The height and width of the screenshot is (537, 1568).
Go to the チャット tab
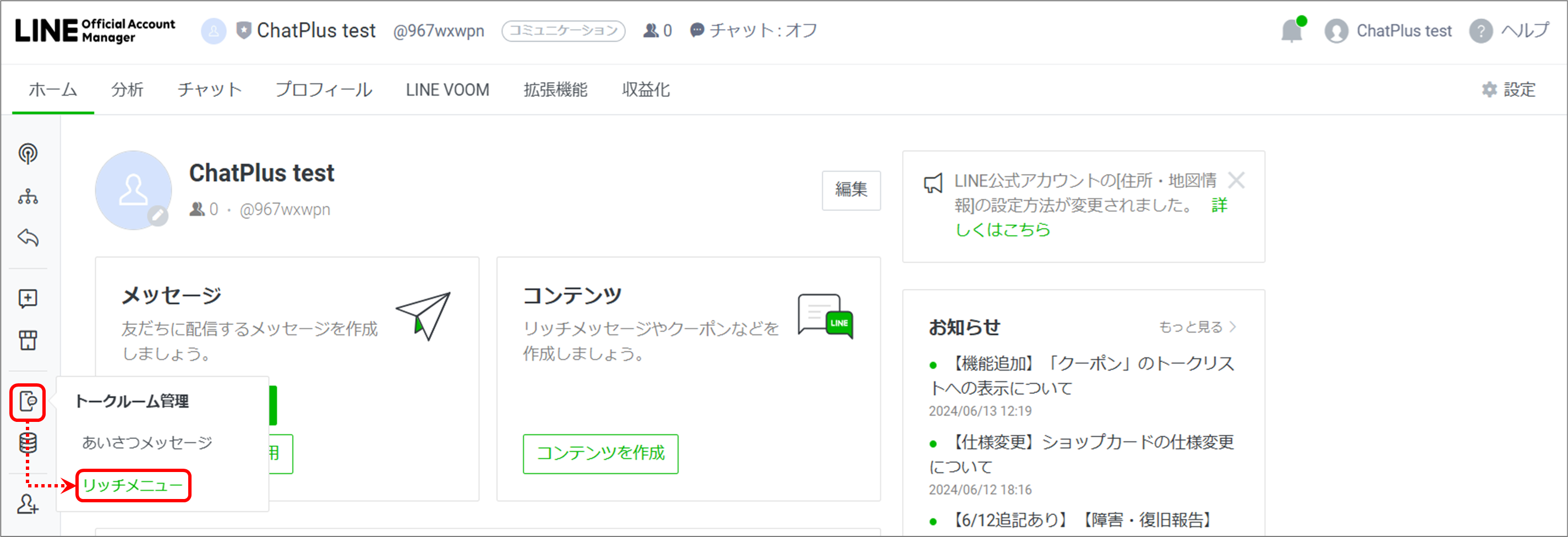209,89
